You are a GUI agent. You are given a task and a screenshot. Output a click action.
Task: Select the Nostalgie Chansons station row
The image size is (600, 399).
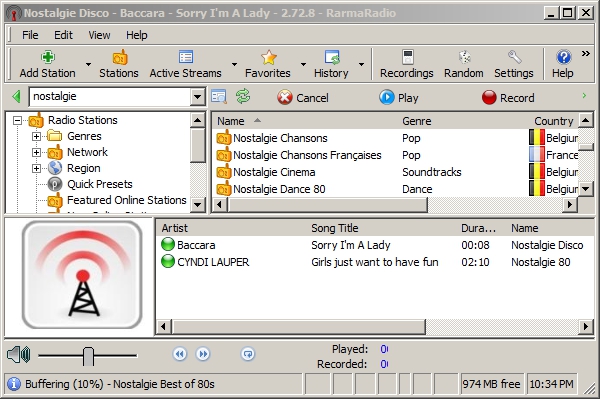point(395,138)
